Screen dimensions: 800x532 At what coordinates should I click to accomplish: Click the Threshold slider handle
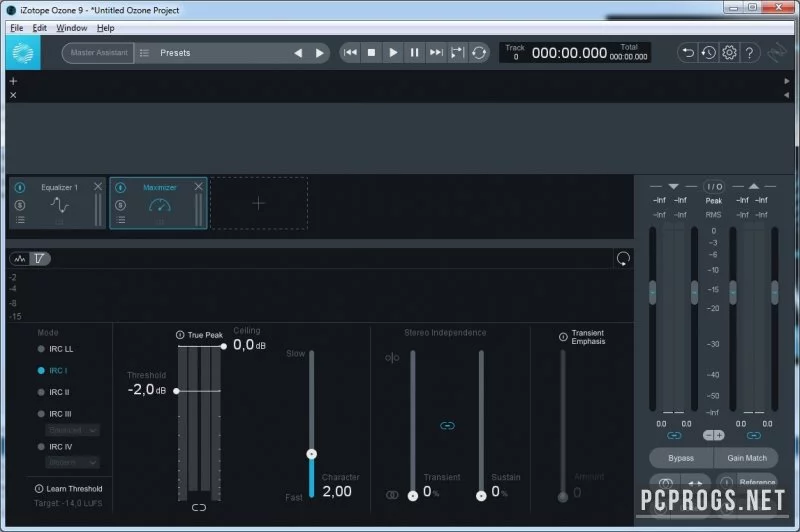(177, 391)
